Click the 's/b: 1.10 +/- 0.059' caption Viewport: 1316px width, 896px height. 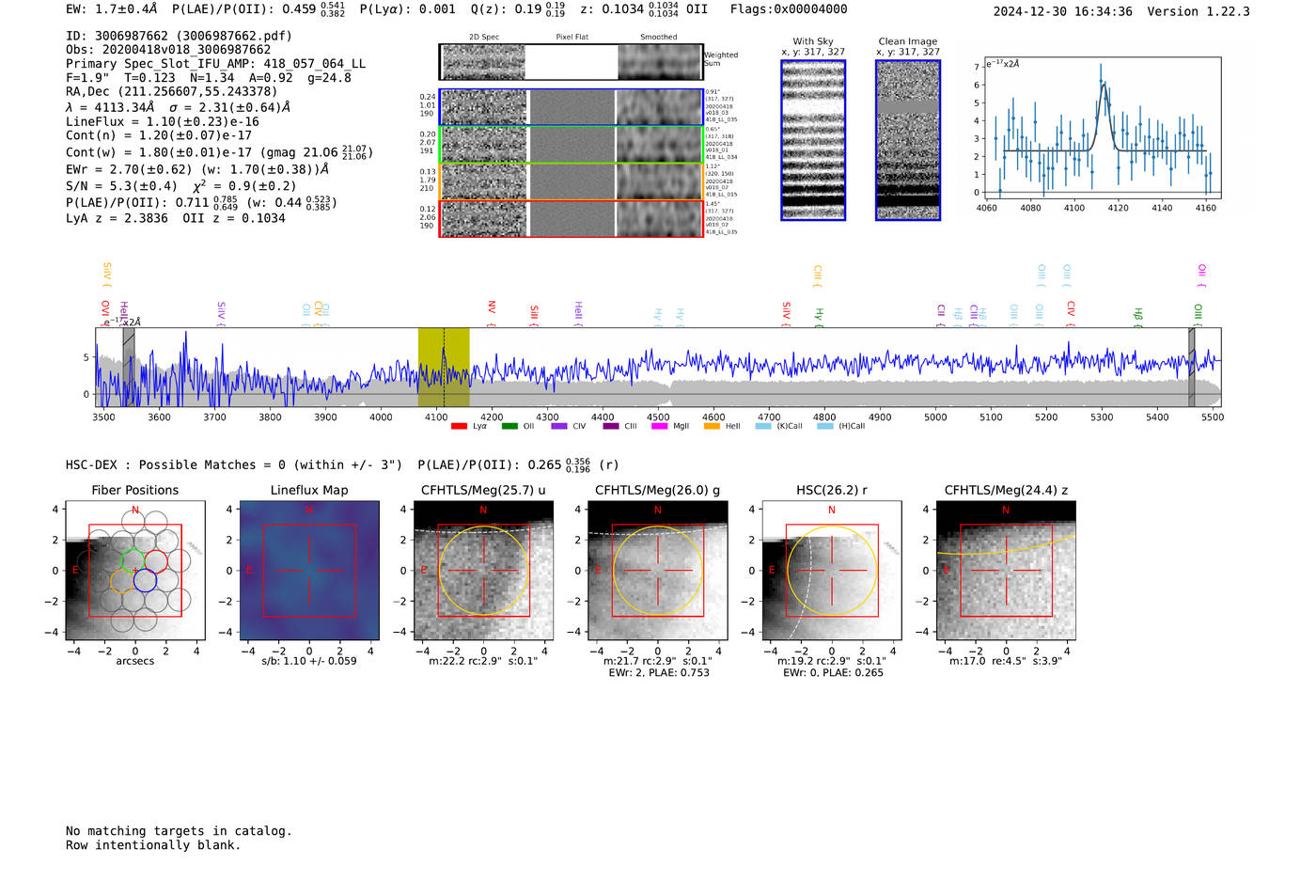pos(309,661)
